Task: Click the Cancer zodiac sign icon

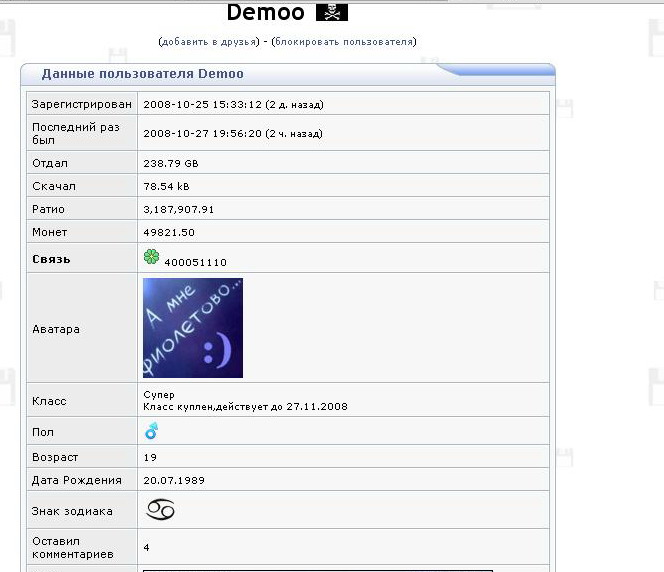Action: point(160,509)
